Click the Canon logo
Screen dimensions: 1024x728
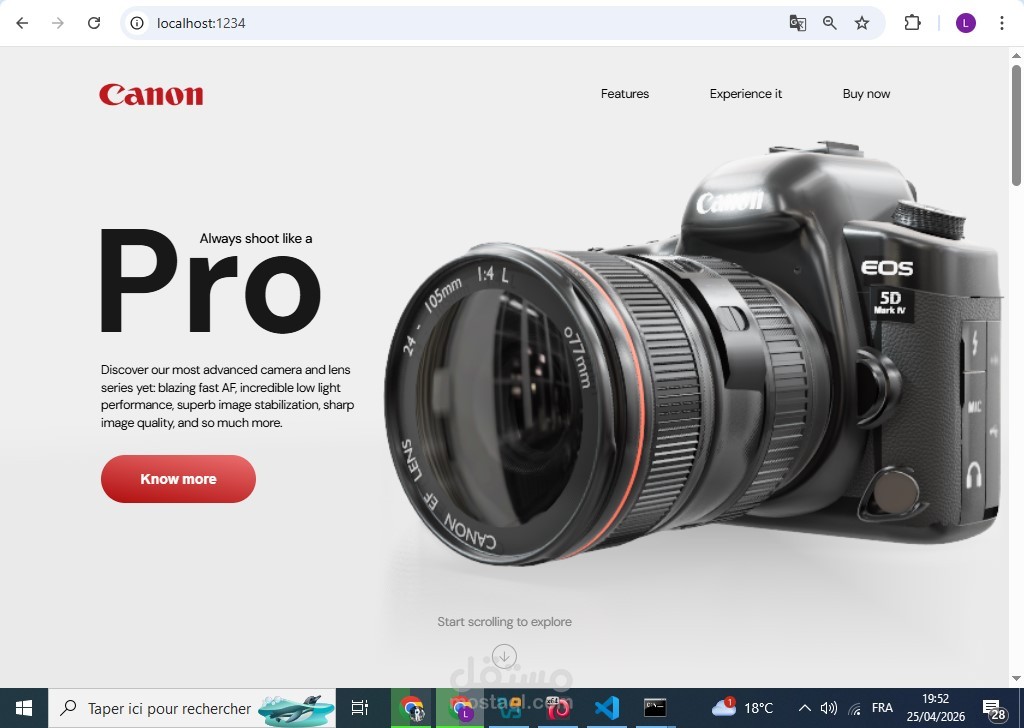point(151,94)
